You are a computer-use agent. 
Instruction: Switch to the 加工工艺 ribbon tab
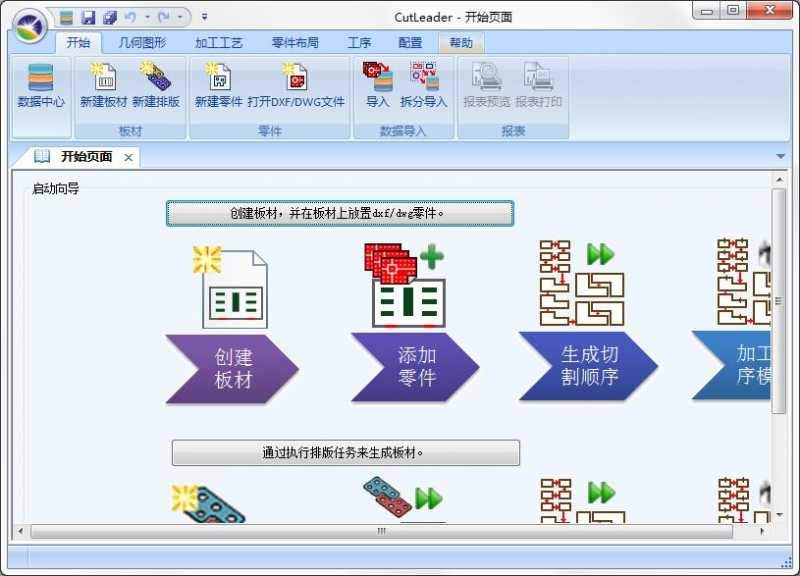tap(219, 43)
